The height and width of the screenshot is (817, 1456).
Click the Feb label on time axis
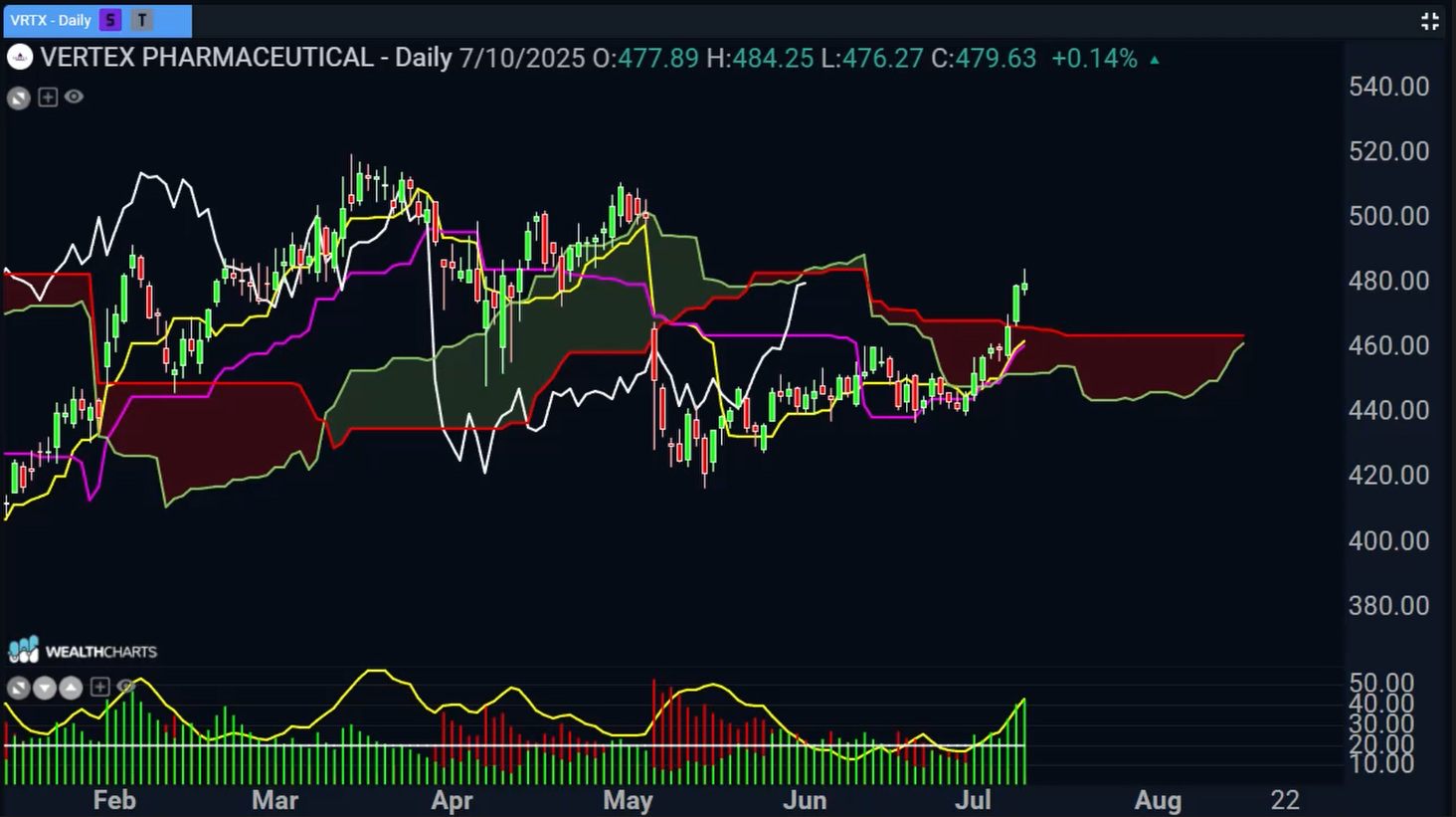[114, 800]
